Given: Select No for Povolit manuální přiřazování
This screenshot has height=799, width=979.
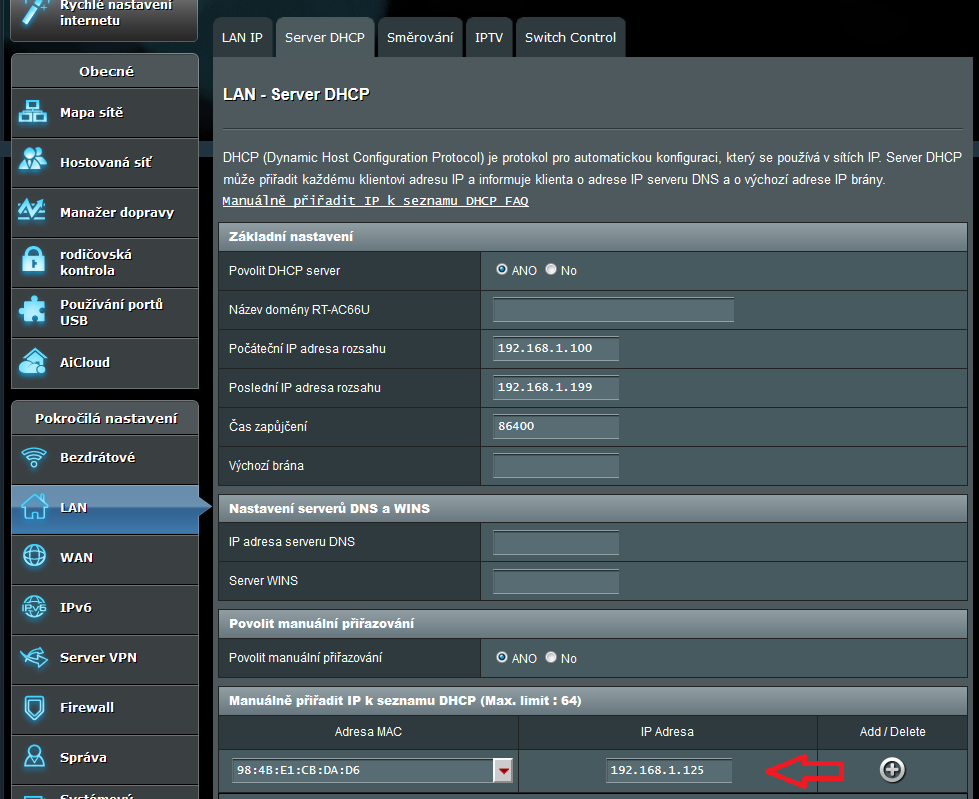Looking at the screenshot, I should coord(551,658).
